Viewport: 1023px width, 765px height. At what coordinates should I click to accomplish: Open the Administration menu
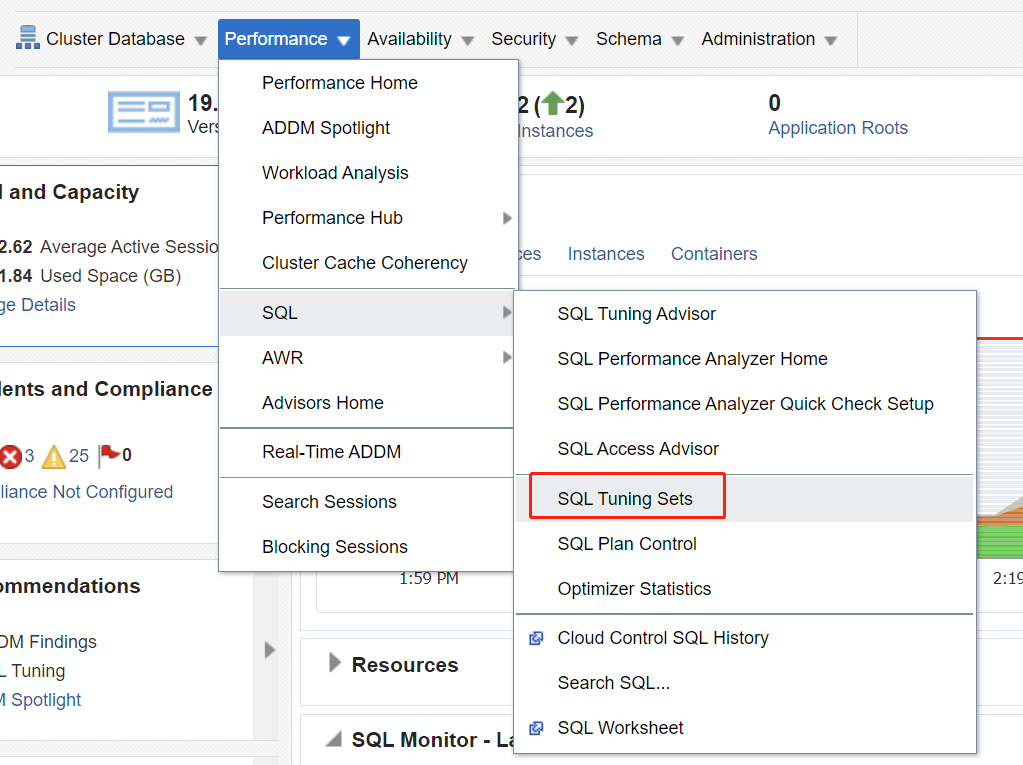[x=769, y=39]
